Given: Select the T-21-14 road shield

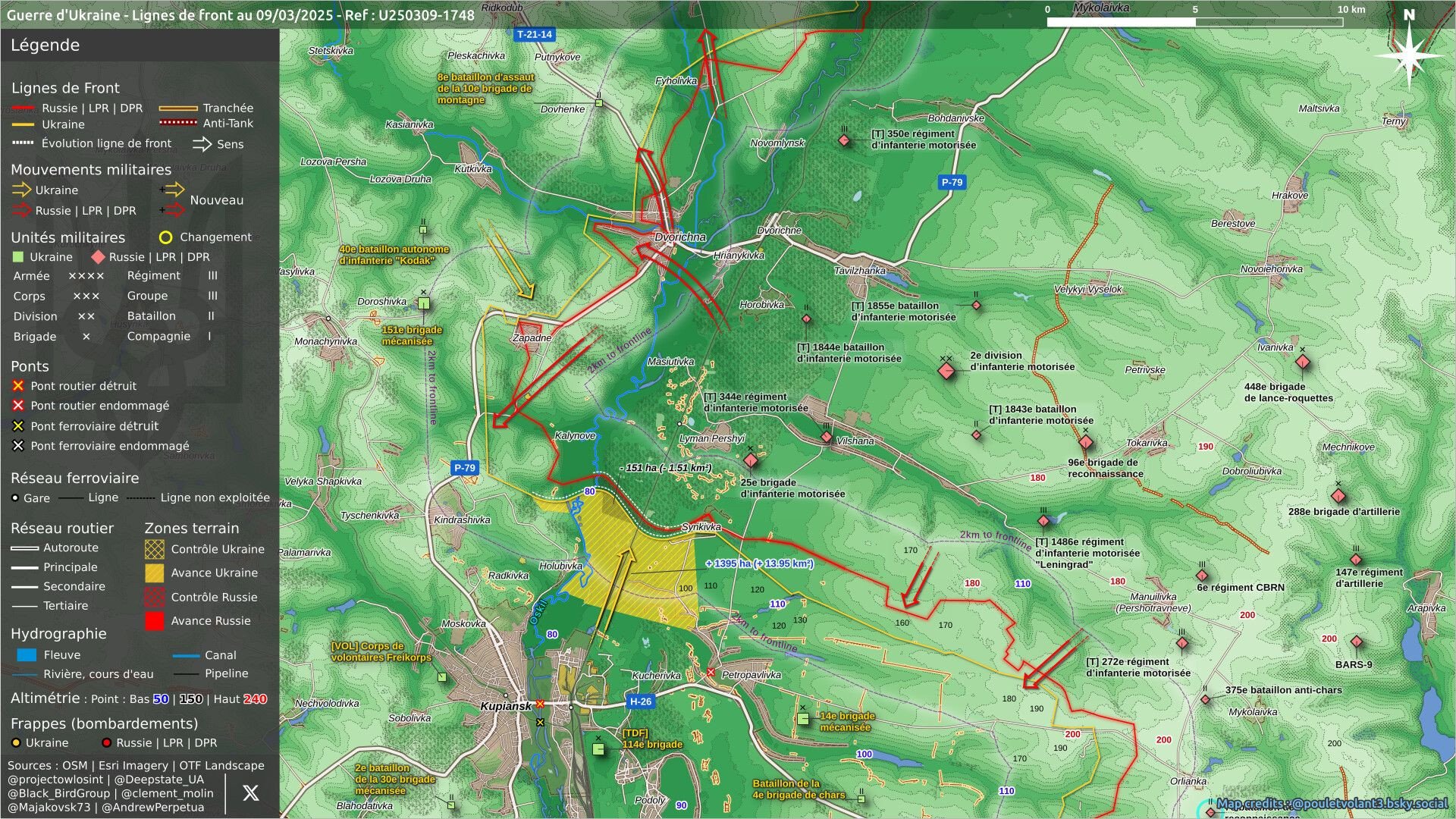Looking at the screenshot, I should 535,34.
